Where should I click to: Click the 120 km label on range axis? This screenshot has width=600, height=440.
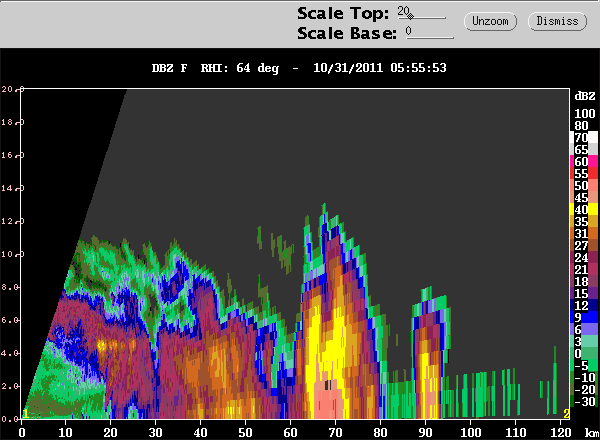[561, 433]
